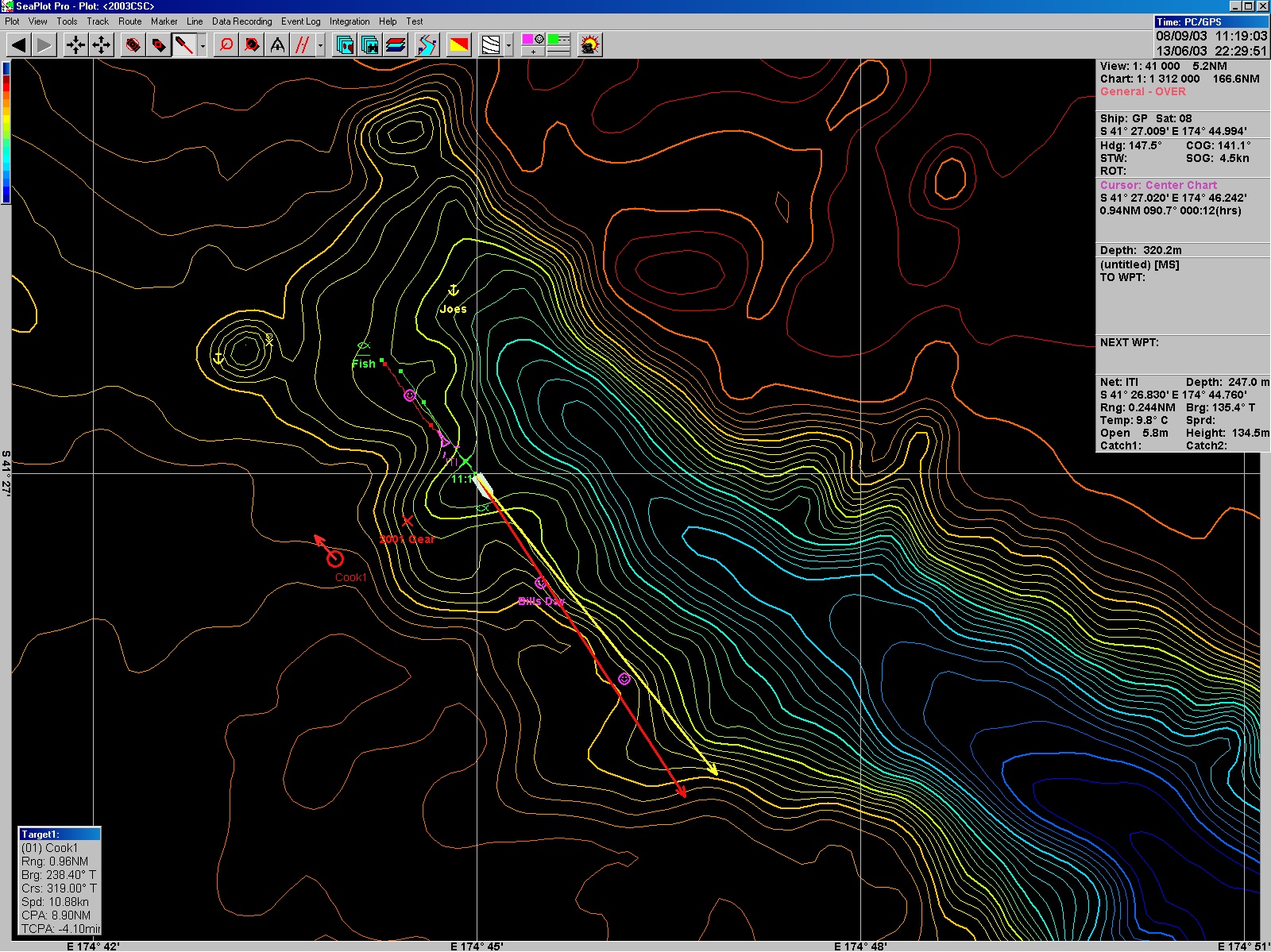Open the stacked chart layers icon
The width and height of the screenshot is (1271, 952).
pos(396,45)
